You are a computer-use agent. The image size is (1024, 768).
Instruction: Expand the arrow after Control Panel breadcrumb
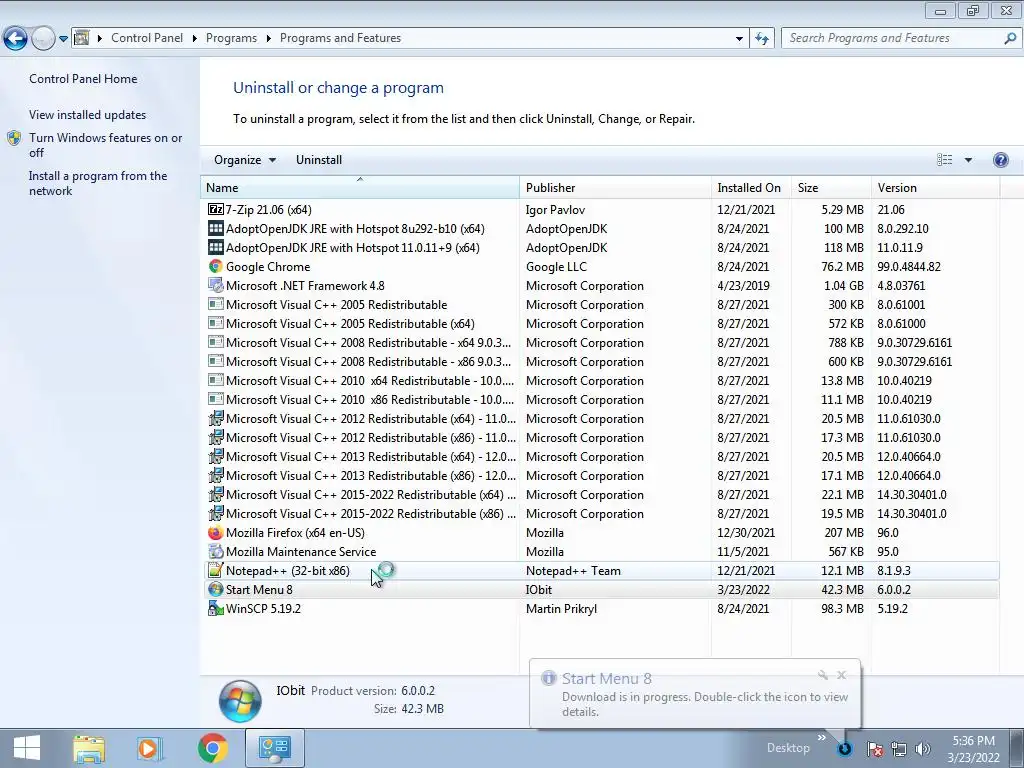coord(195,39)
